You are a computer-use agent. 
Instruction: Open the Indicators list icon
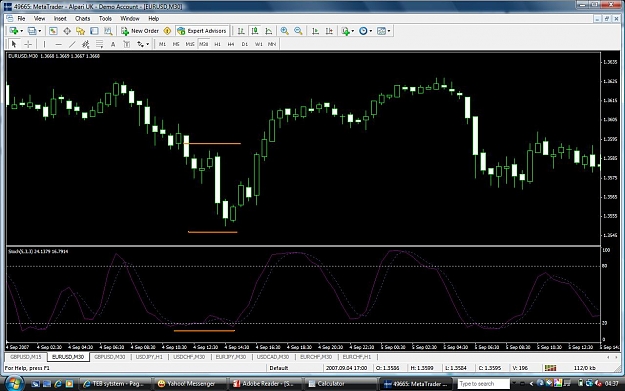pos(345,31)
